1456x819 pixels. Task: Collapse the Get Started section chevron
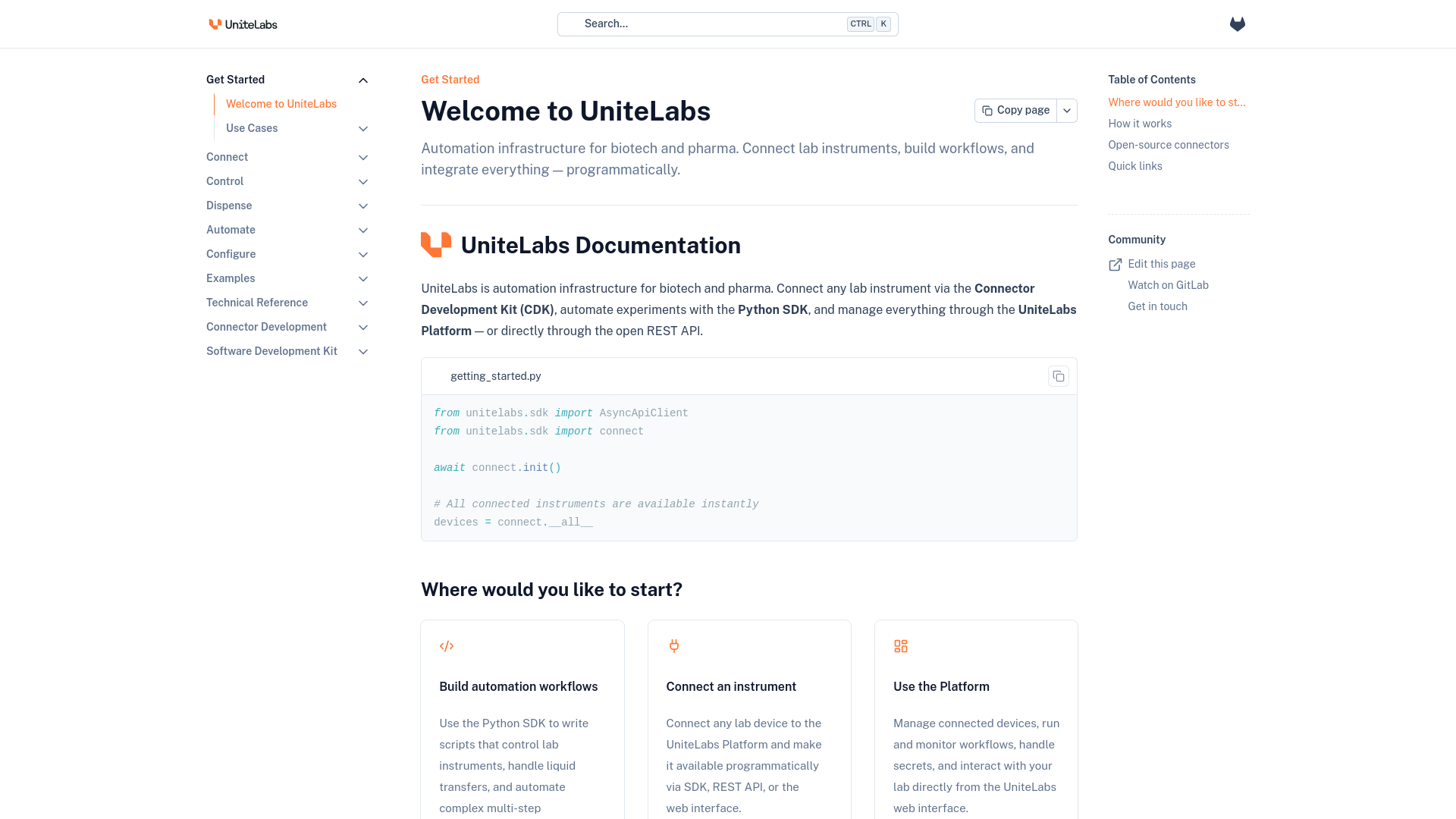pyautogui.click(x=363, y=80)
